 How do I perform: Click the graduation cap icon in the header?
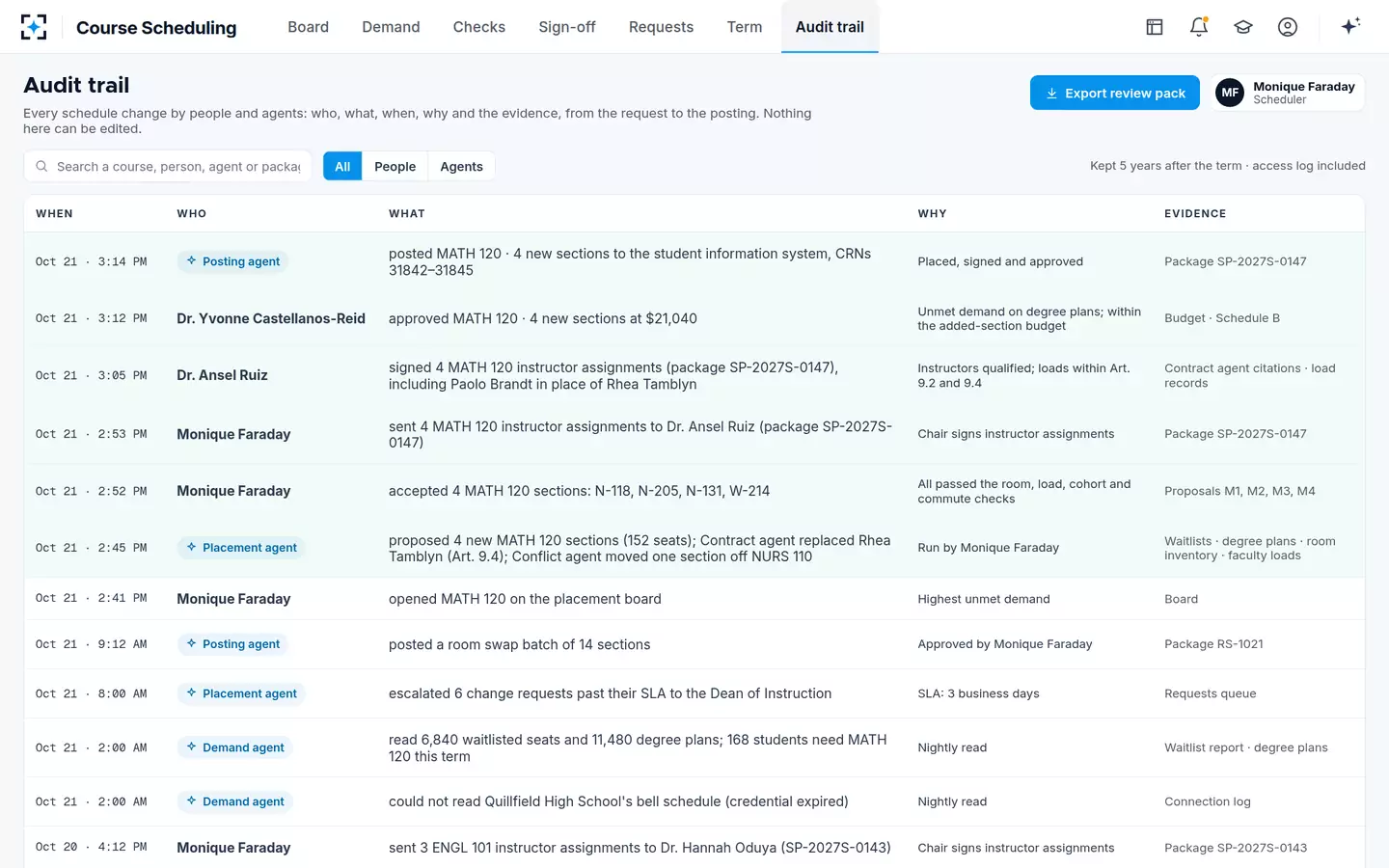tap(1243, 27)
